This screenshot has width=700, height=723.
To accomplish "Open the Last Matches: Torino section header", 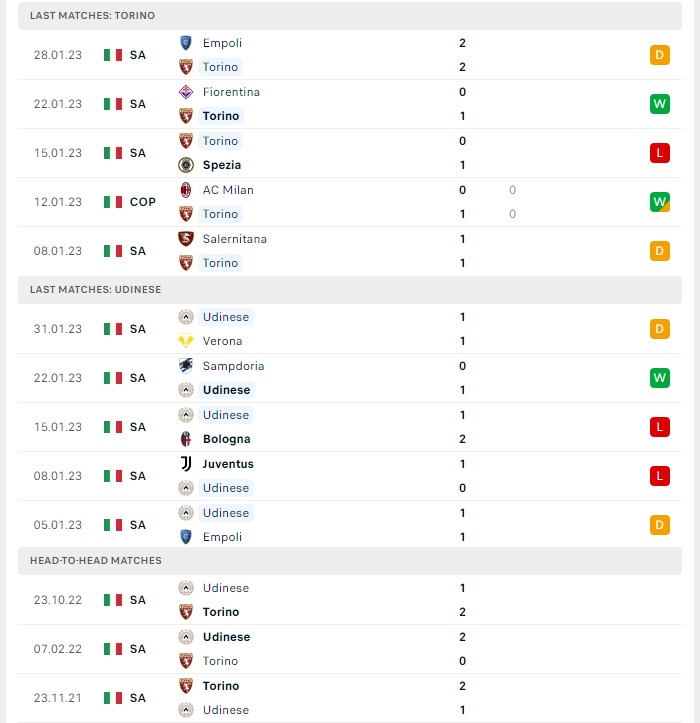I will (350, 16).
